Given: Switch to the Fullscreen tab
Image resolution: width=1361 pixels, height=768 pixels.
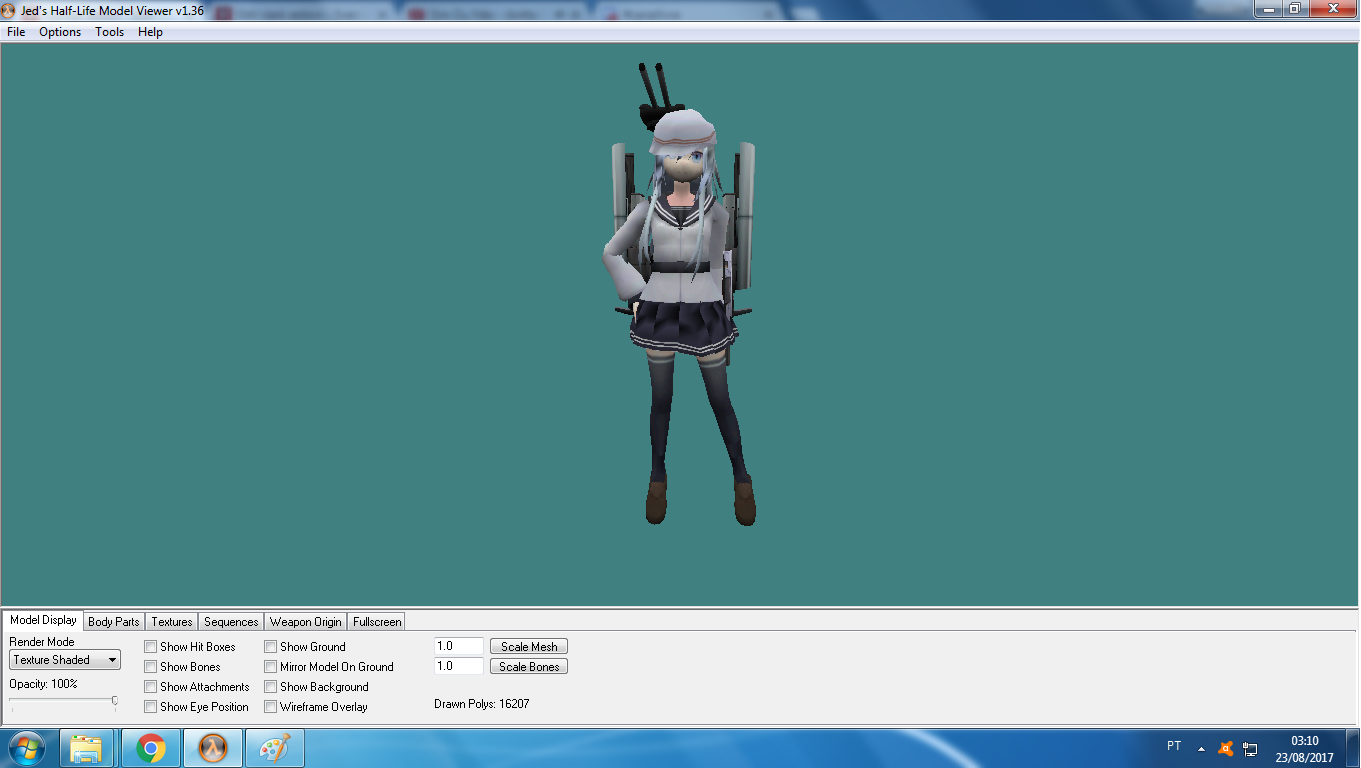Looking at the screenshot, I should tap(377, 622).
